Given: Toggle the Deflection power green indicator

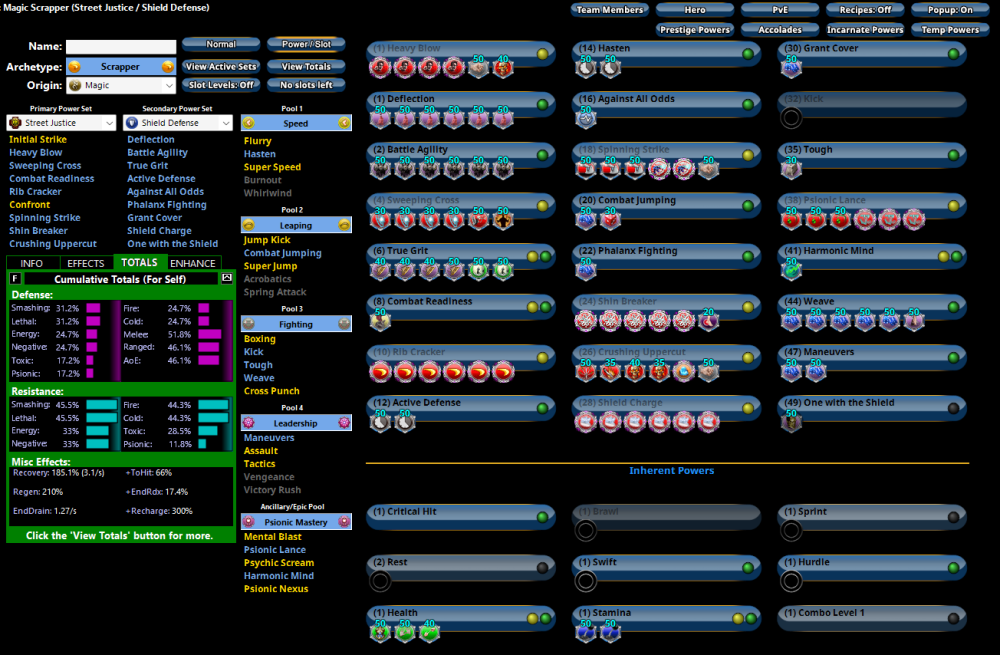Looking at the screenshot, I should (x=542, y=104).
